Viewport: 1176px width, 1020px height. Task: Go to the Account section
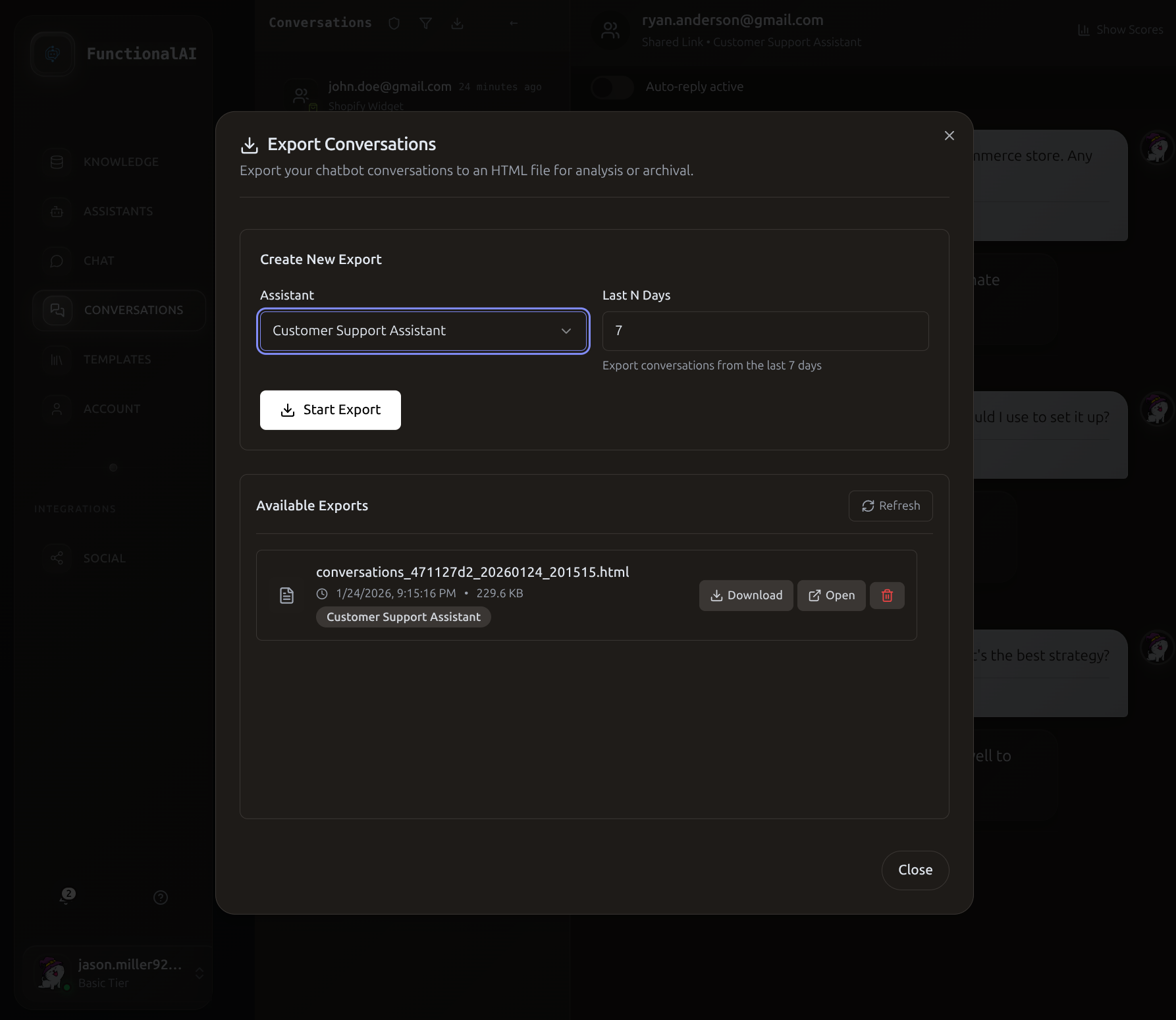point(57,409)
